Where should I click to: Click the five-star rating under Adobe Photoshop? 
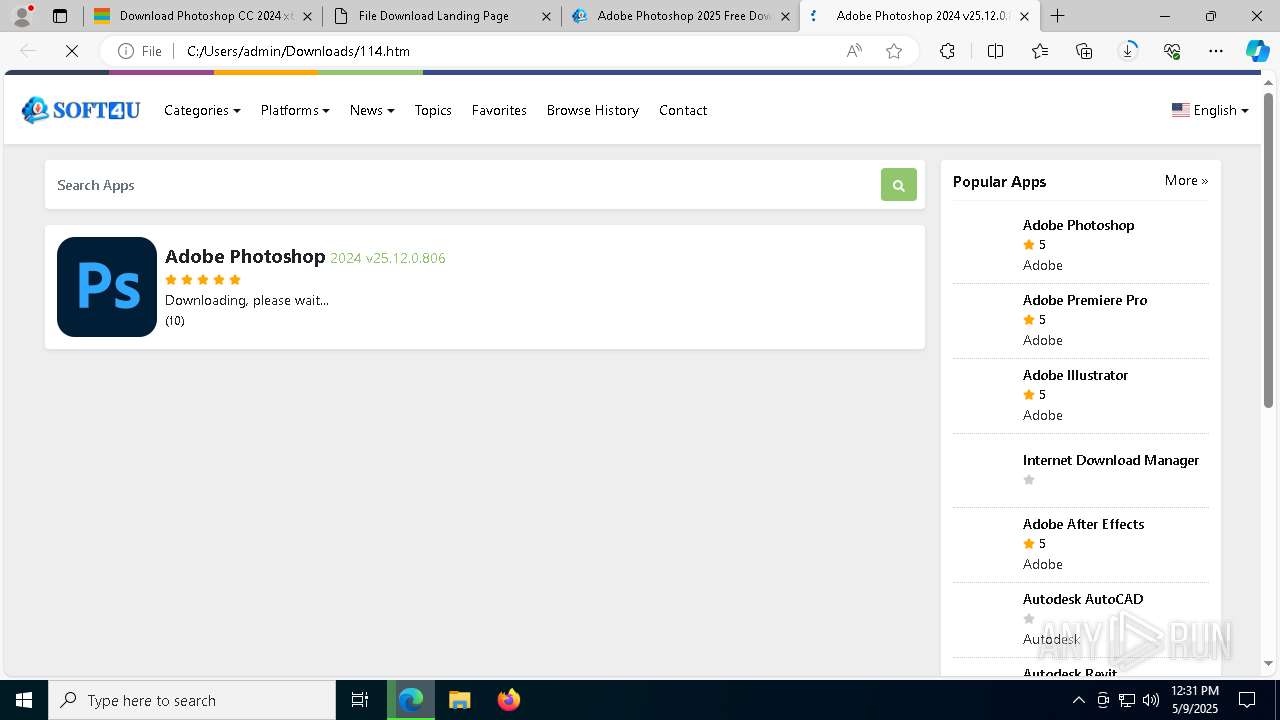click(x=203, y=280)
